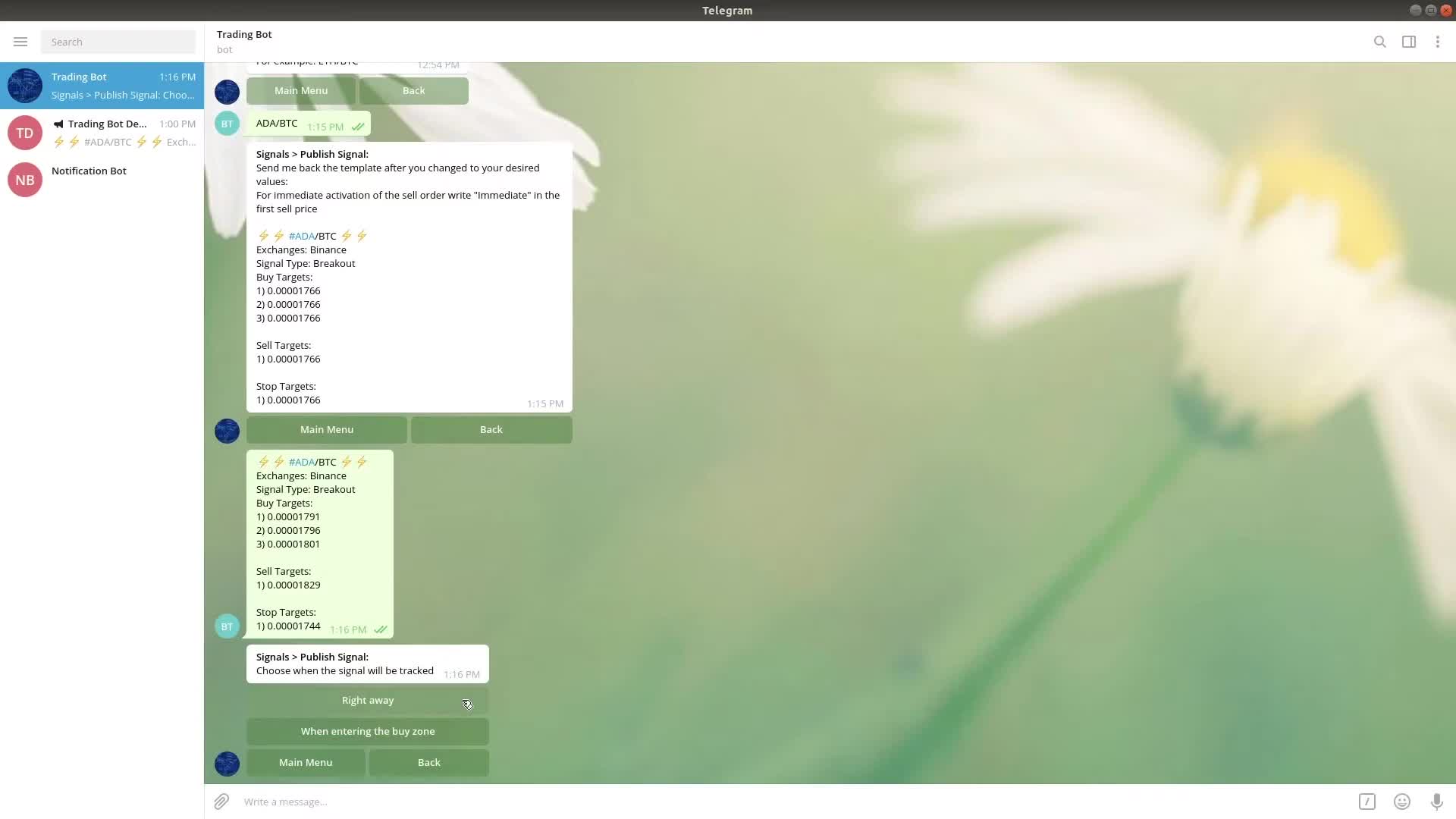Click bottom Main Menu button

(306, 762)
